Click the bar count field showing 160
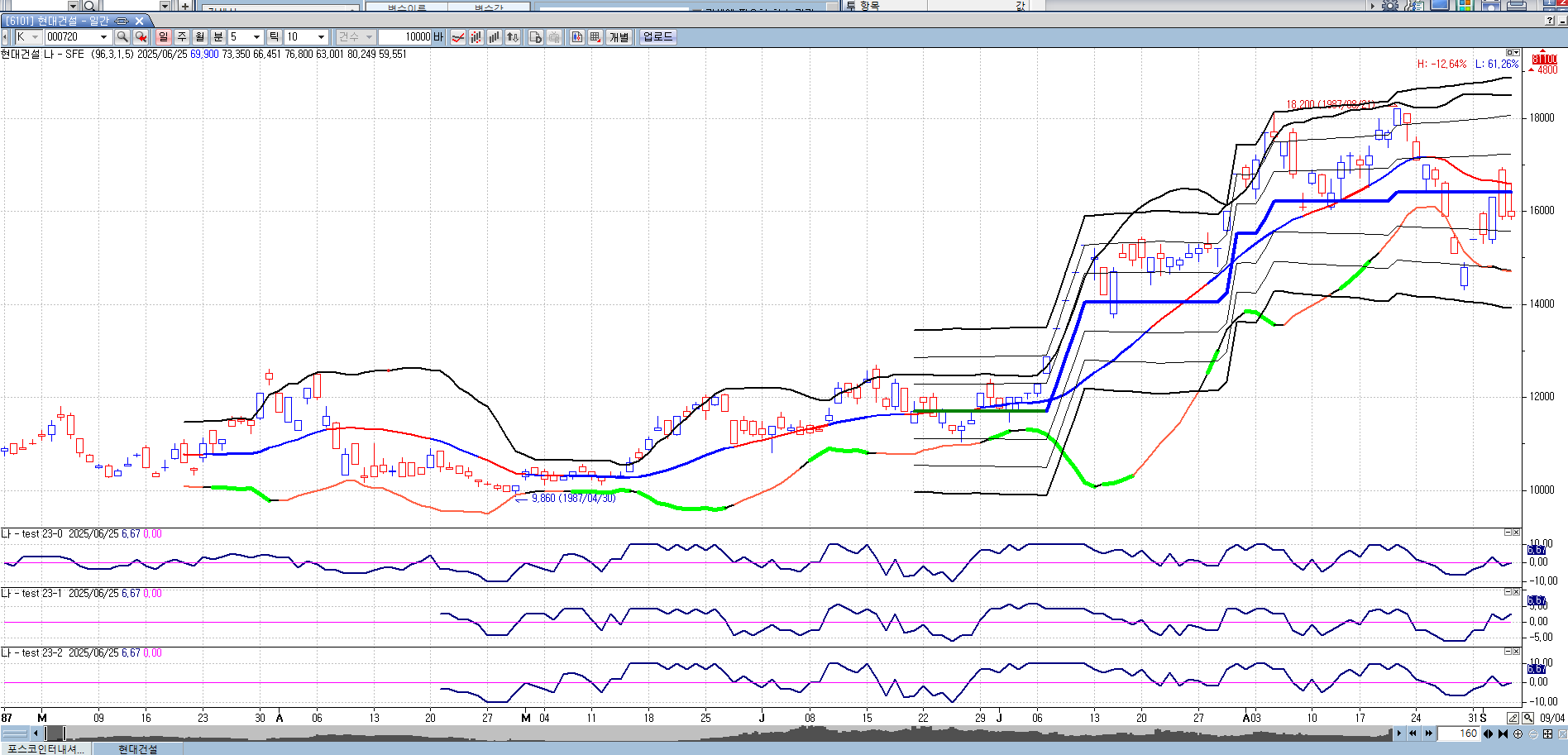The image size is (1568, 755). click(x=1460, y=733)
